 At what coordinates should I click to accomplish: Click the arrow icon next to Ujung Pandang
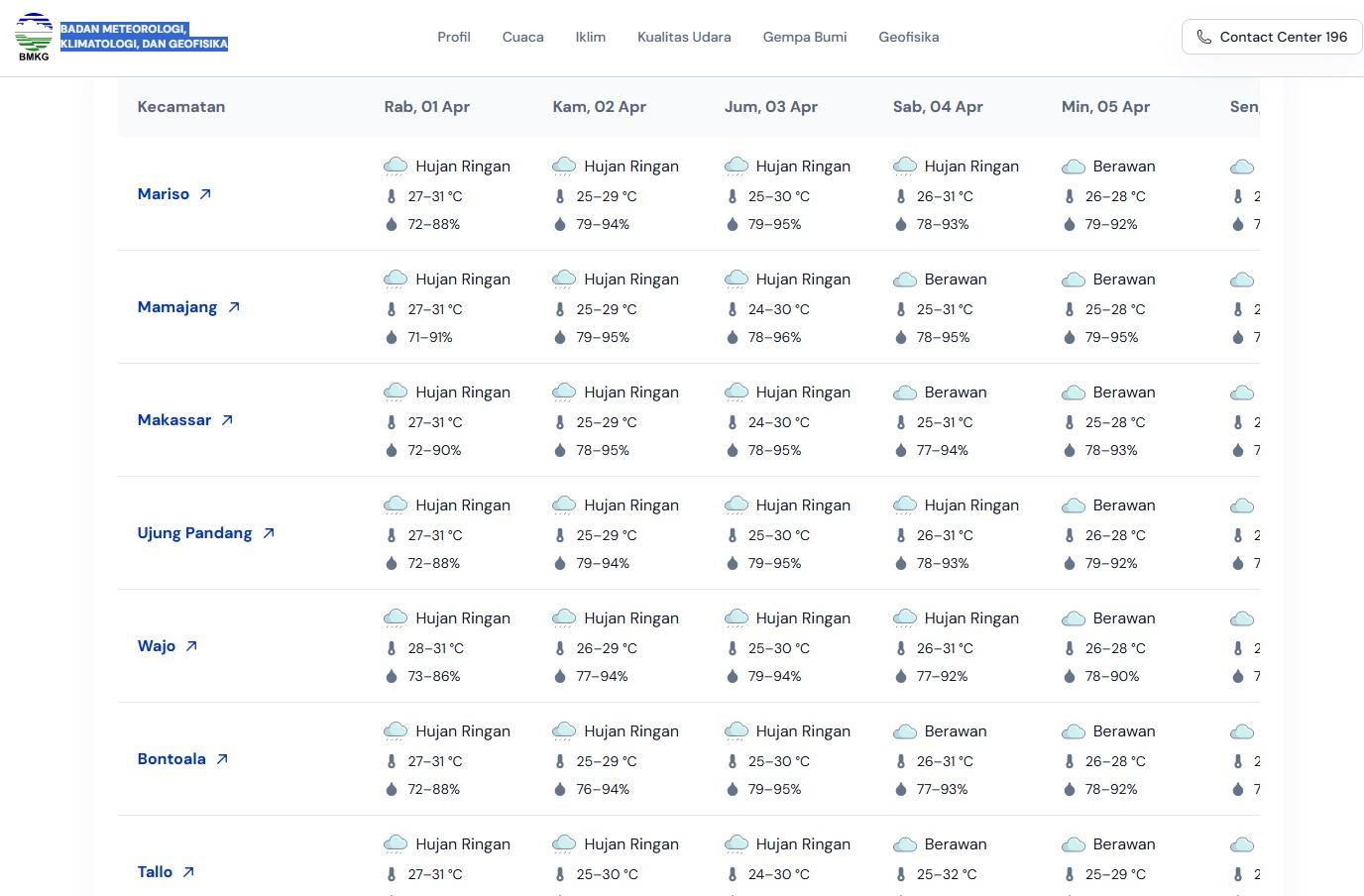point(268,533)
